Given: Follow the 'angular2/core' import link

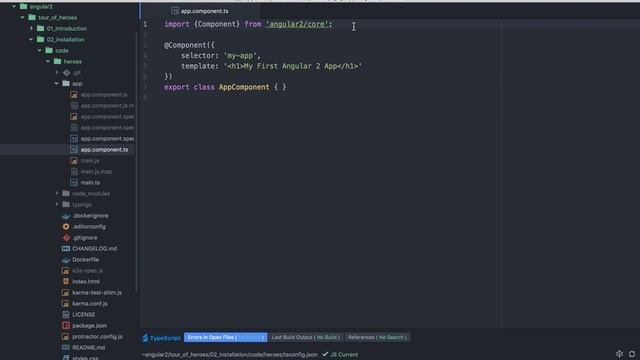Looking at the screenshot, I should [x=297, y=24].
